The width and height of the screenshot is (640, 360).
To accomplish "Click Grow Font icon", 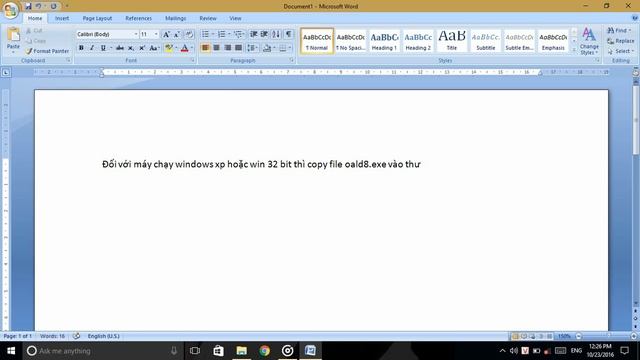I will [x=166, y=34].
